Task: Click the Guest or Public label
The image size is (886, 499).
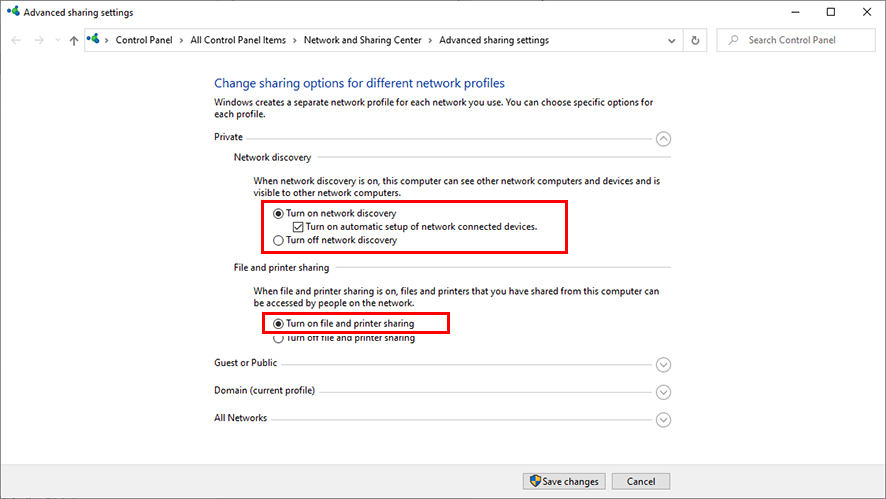Action: pyautogui.click(x=245, y=363)
